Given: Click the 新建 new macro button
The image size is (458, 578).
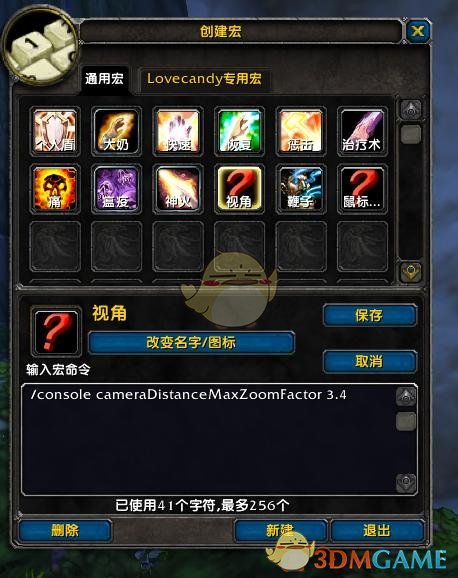Looking at the screenshot, I should tap(281, 530).
